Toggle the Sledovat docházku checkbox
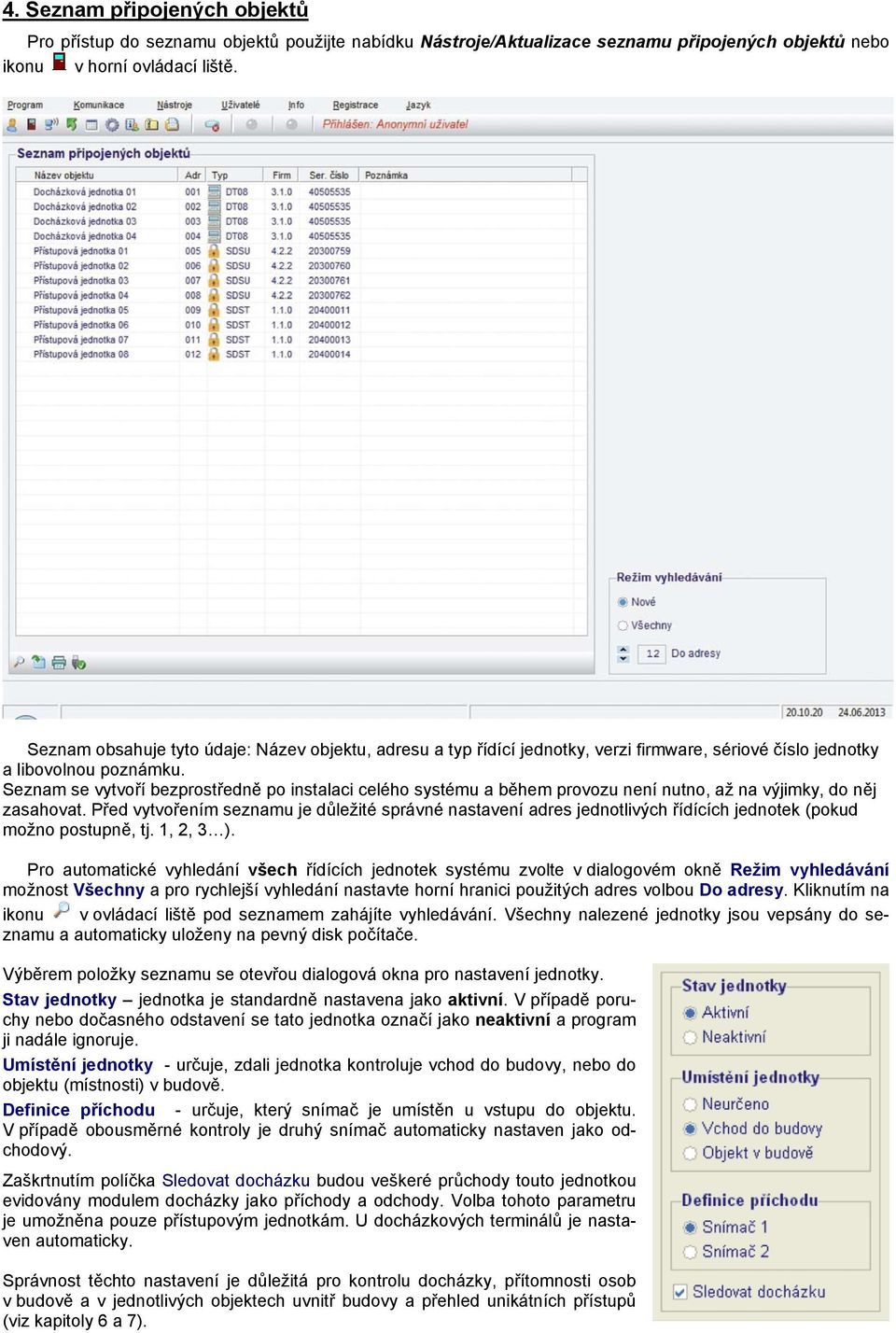 (680, 1292)
